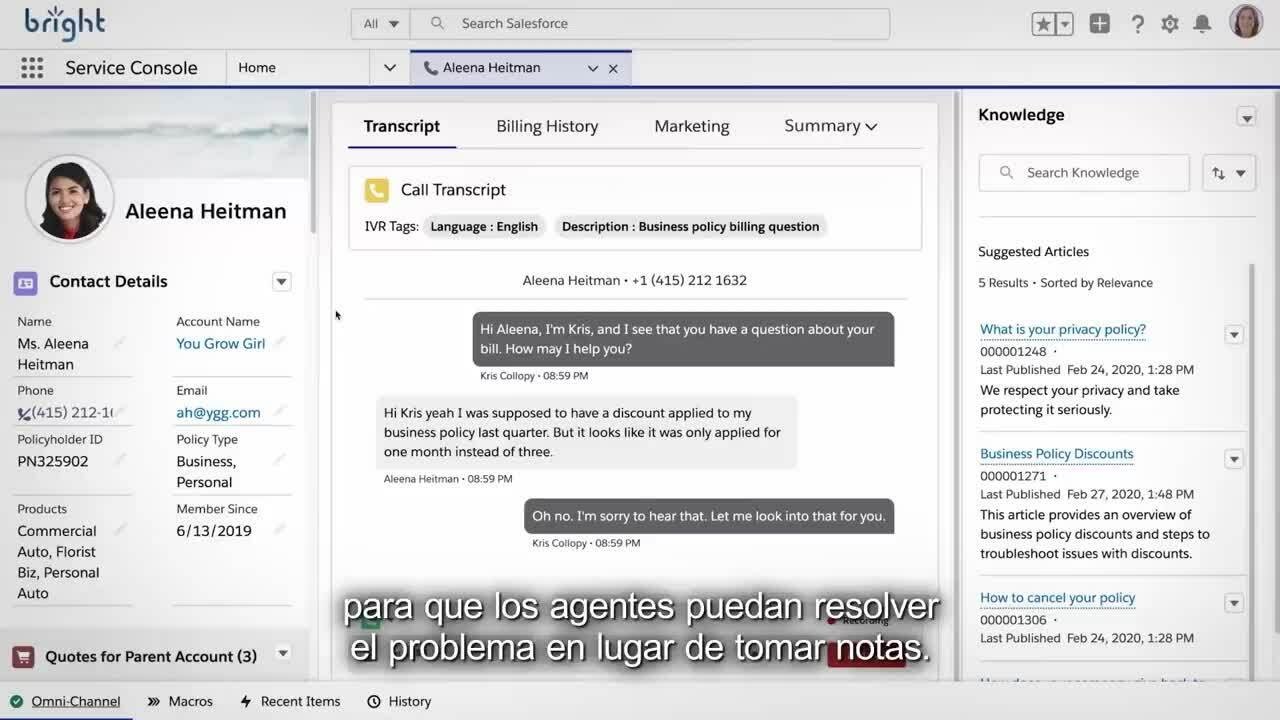This screenshot has height=720, width=1280.
Task: Click Aleena Heitman's profile photo
Action: 70,199
